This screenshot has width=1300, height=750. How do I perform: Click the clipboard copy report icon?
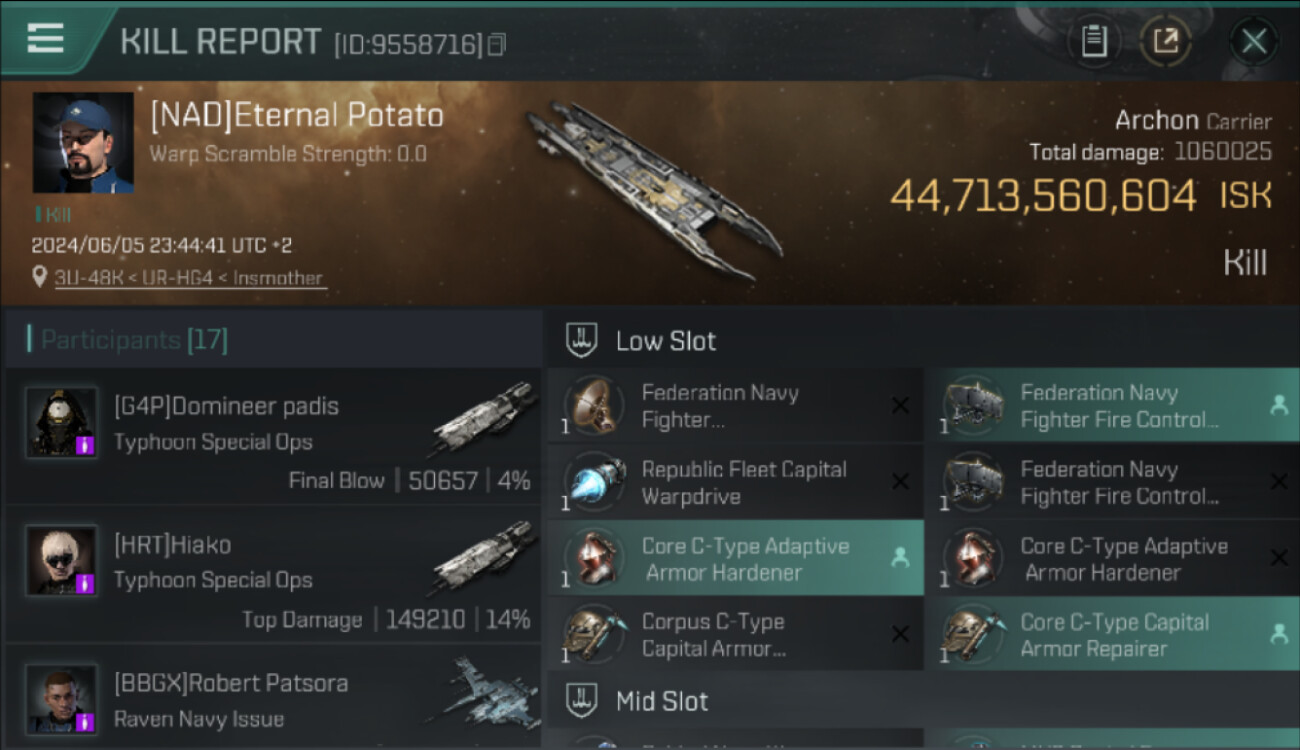click(1094, 41)
